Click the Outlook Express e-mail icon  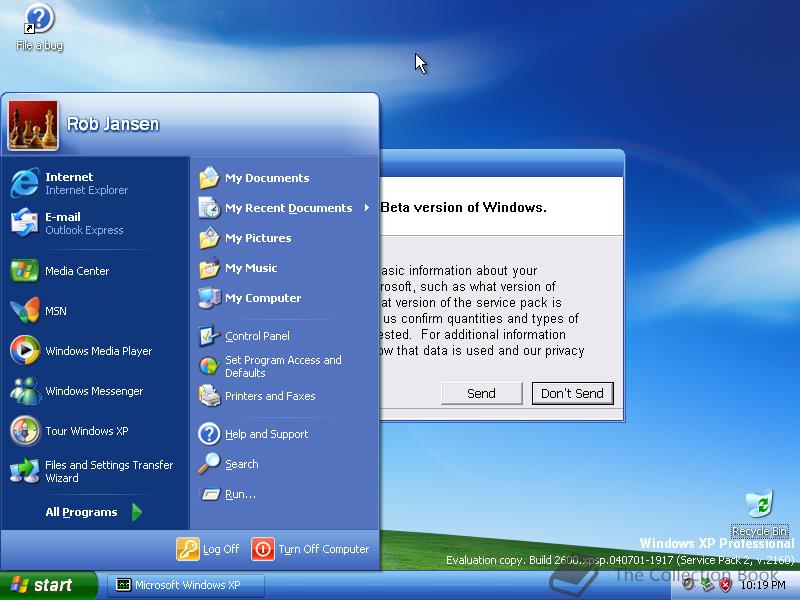24,223
